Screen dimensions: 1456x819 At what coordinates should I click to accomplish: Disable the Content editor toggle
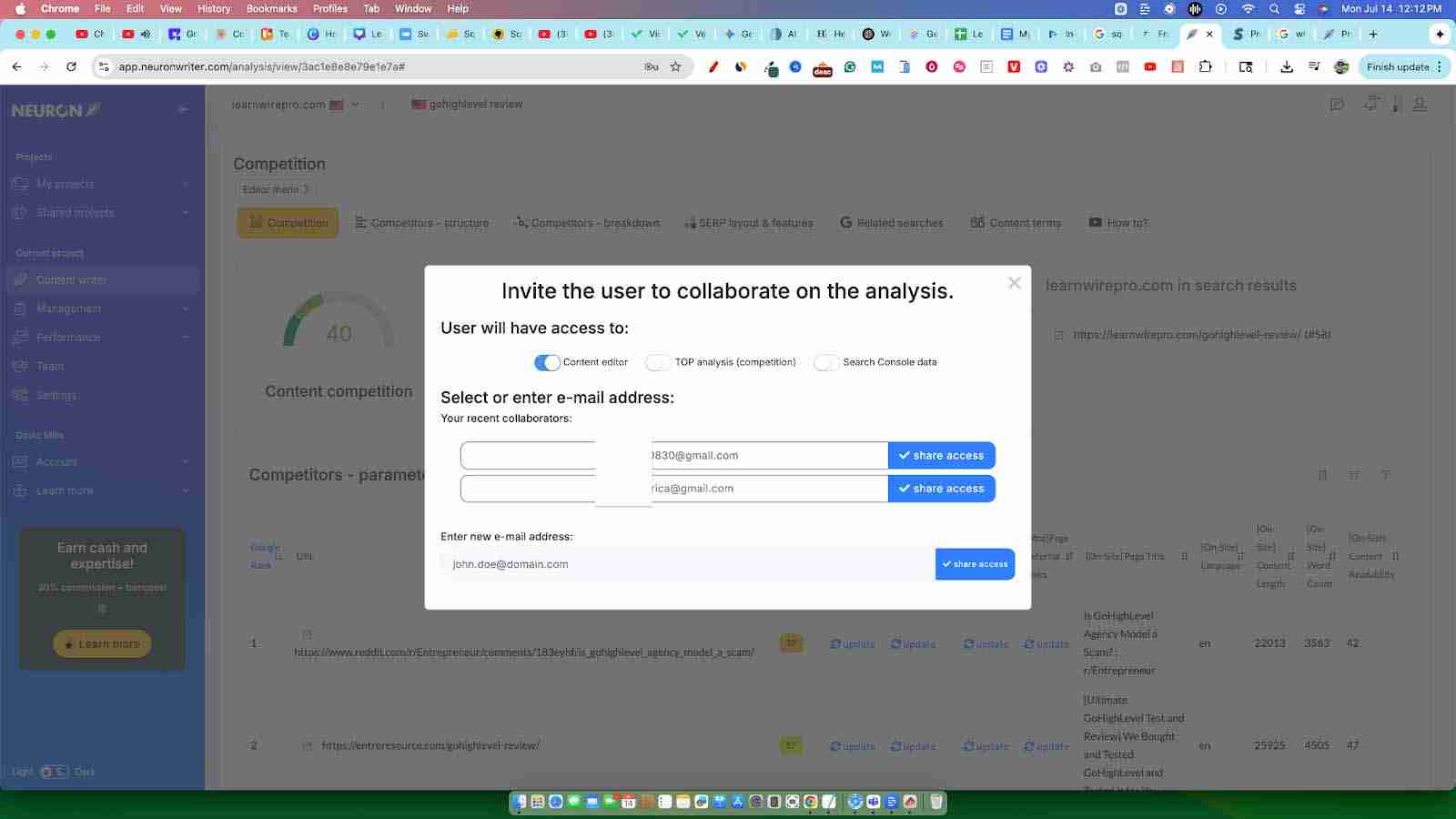(546, 362)
